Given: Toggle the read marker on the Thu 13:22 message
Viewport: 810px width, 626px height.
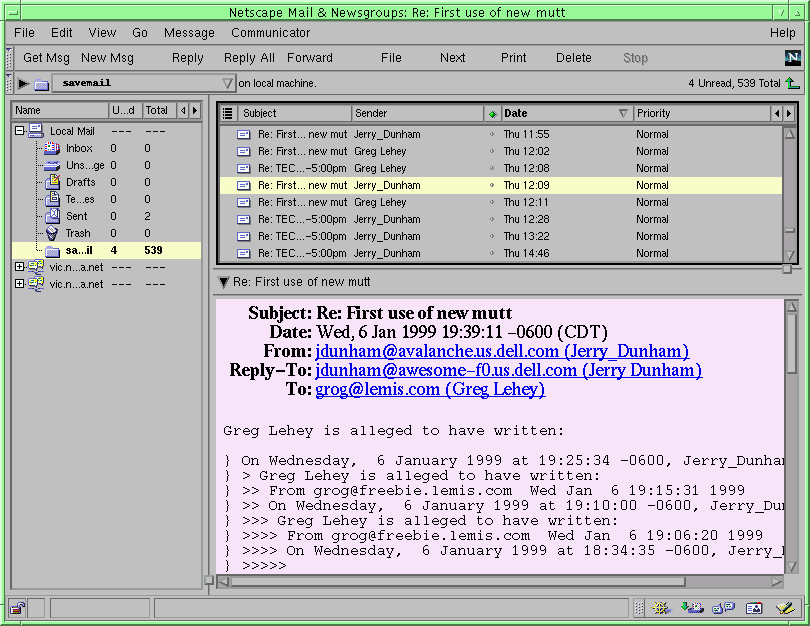Looking at the screenshot, I should click(x=492, y=236).
